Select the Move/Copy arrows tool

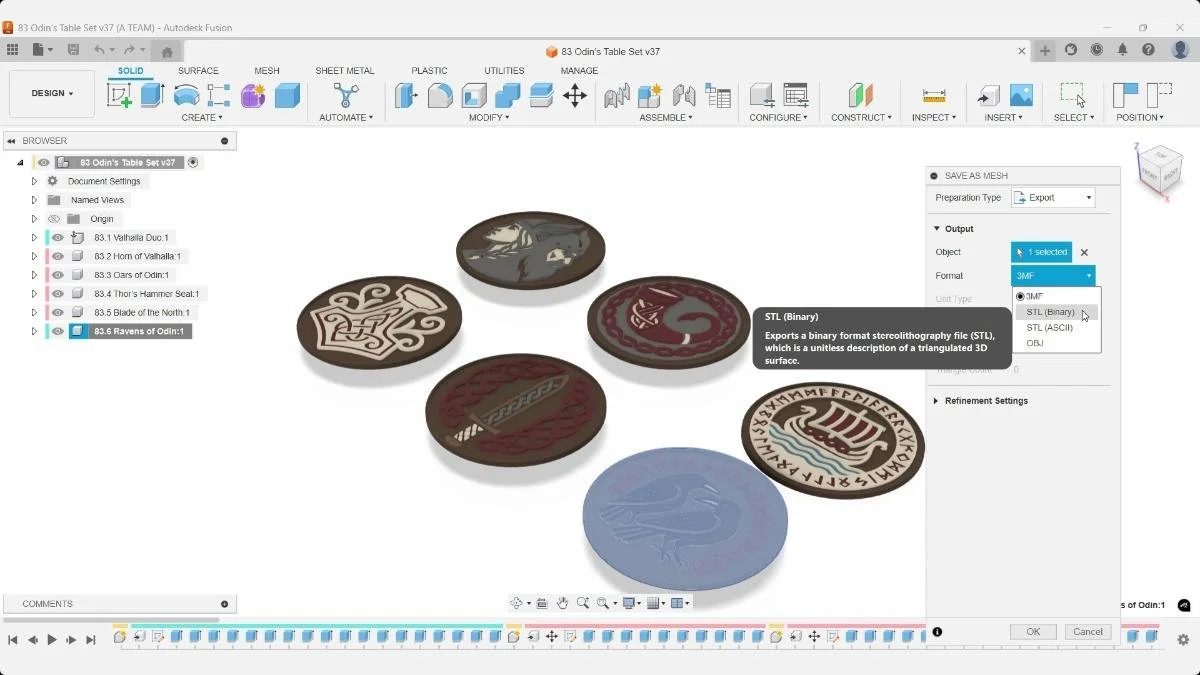(x=574, y=95)
